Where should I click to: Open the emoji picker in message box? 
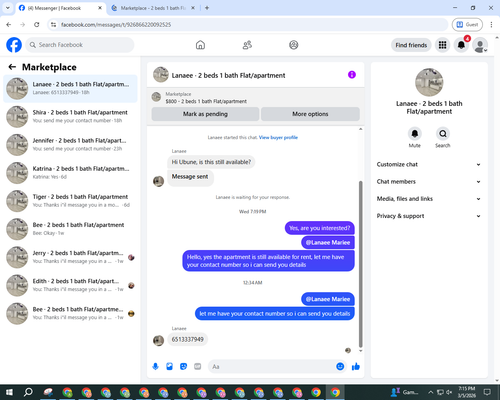click(x=340, y=367)
